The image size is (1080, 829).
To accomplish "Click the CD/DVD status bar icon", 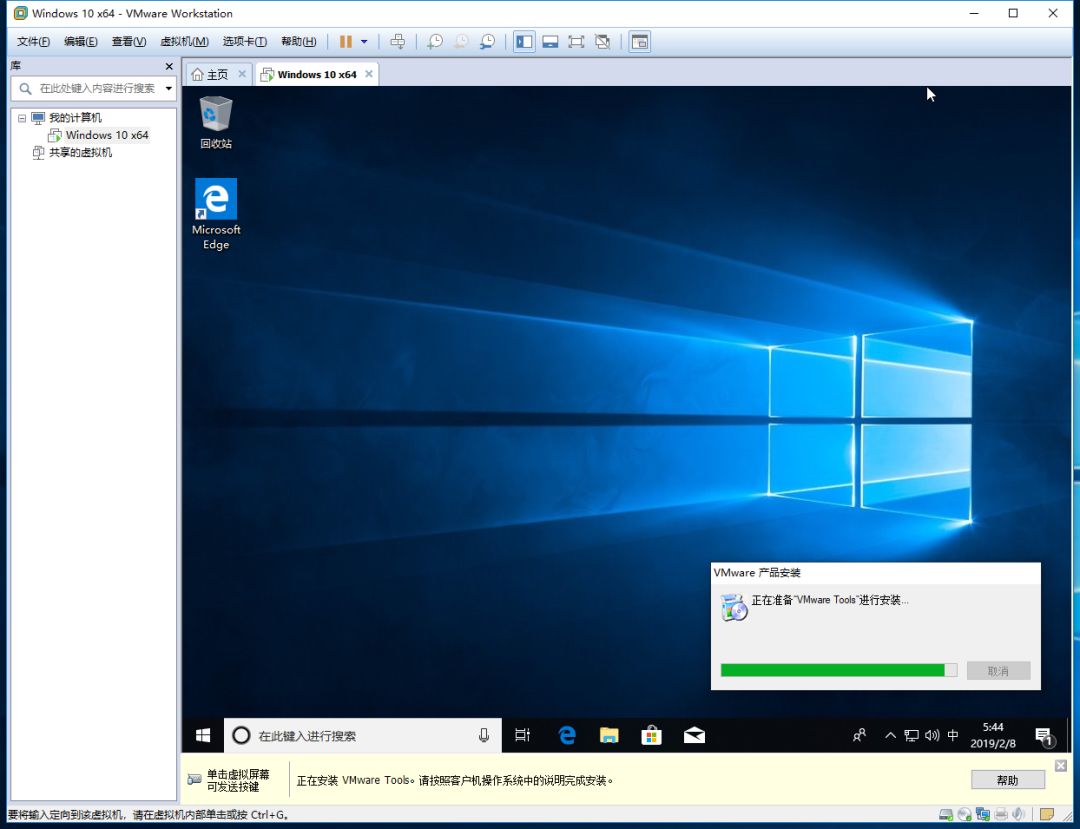I will coord(964,815).
